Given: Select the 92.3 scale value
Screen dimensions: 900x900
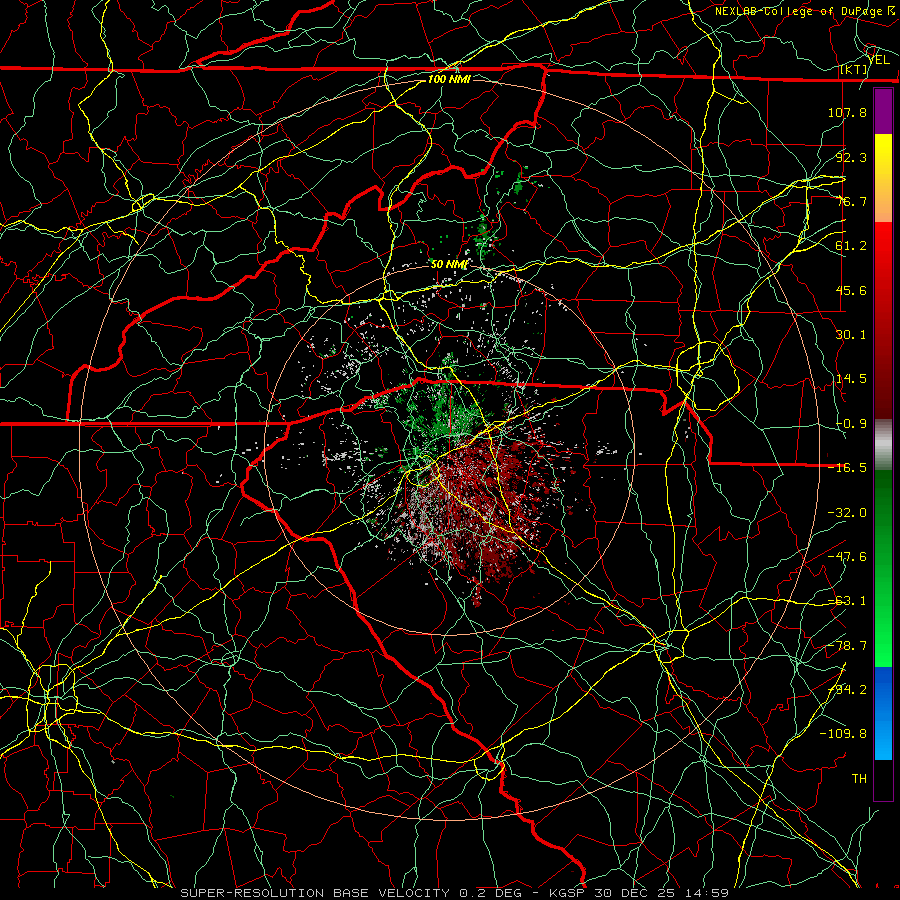Looking at the screenshot, I should tap(851, 157).
